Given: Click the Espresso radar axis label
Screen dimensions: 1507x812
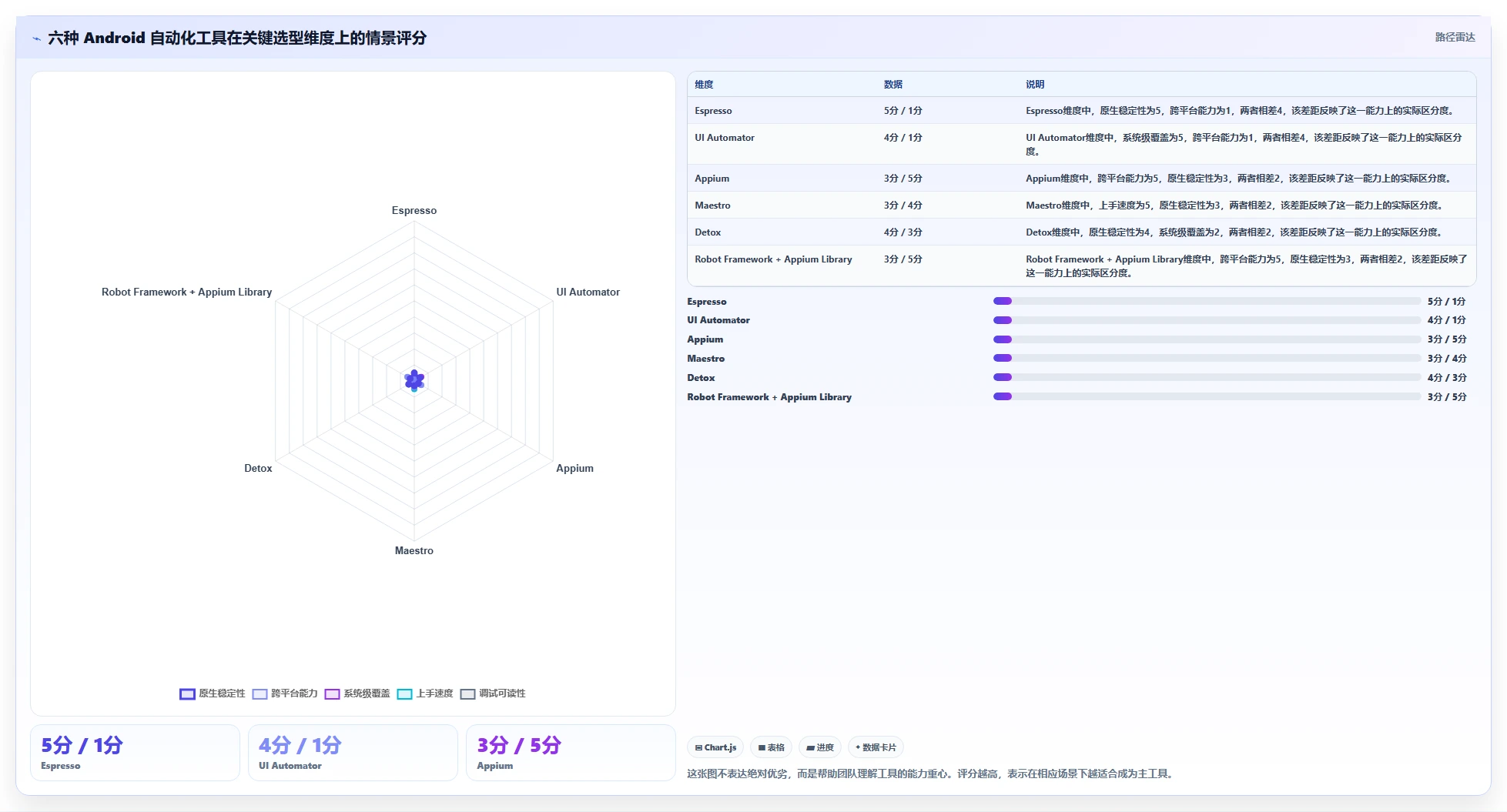Looking at the screenshot, I should tap(414, 210).
